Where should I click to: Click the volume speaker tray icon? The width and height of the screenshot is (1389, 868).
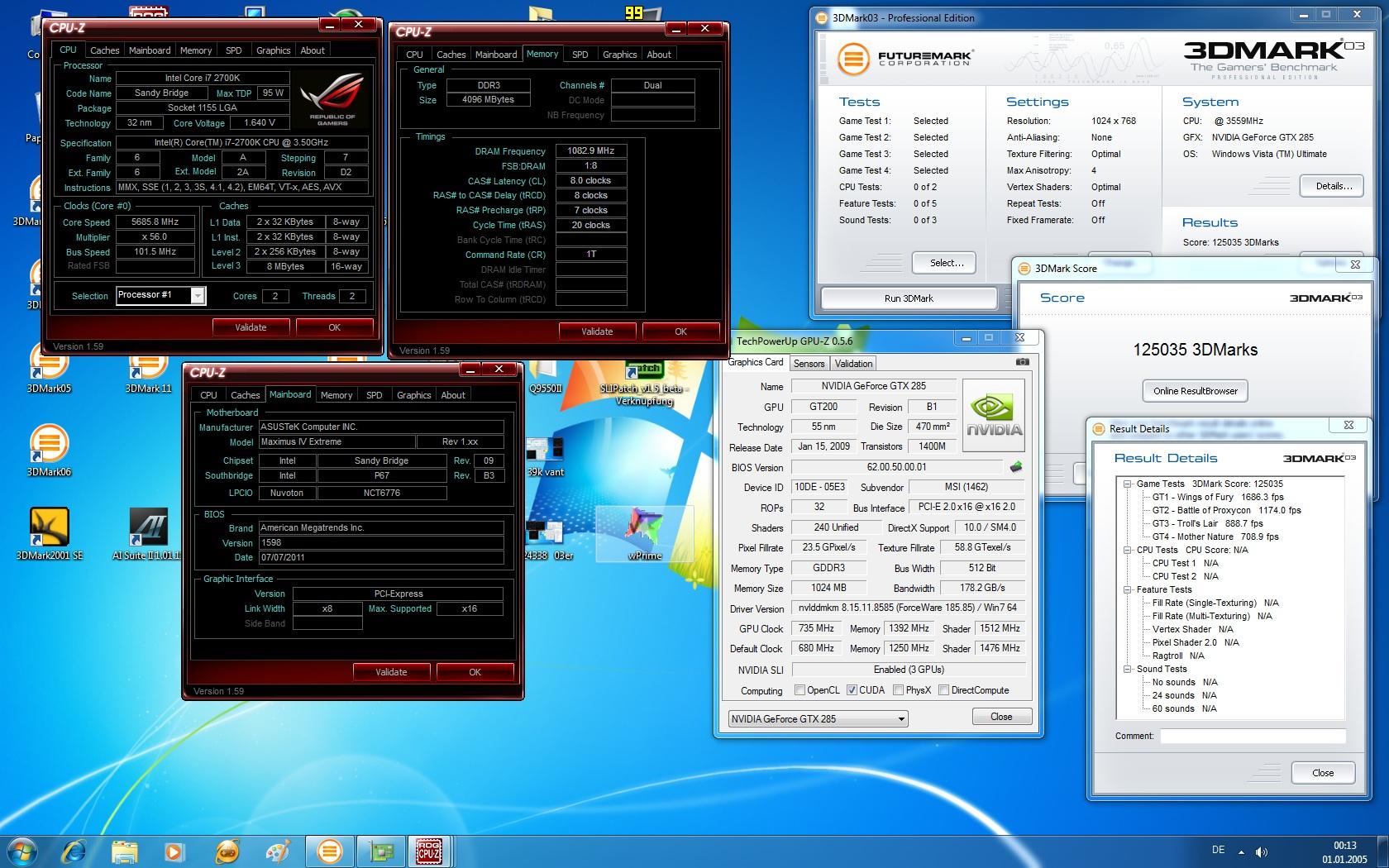(x=1262, y=851)
